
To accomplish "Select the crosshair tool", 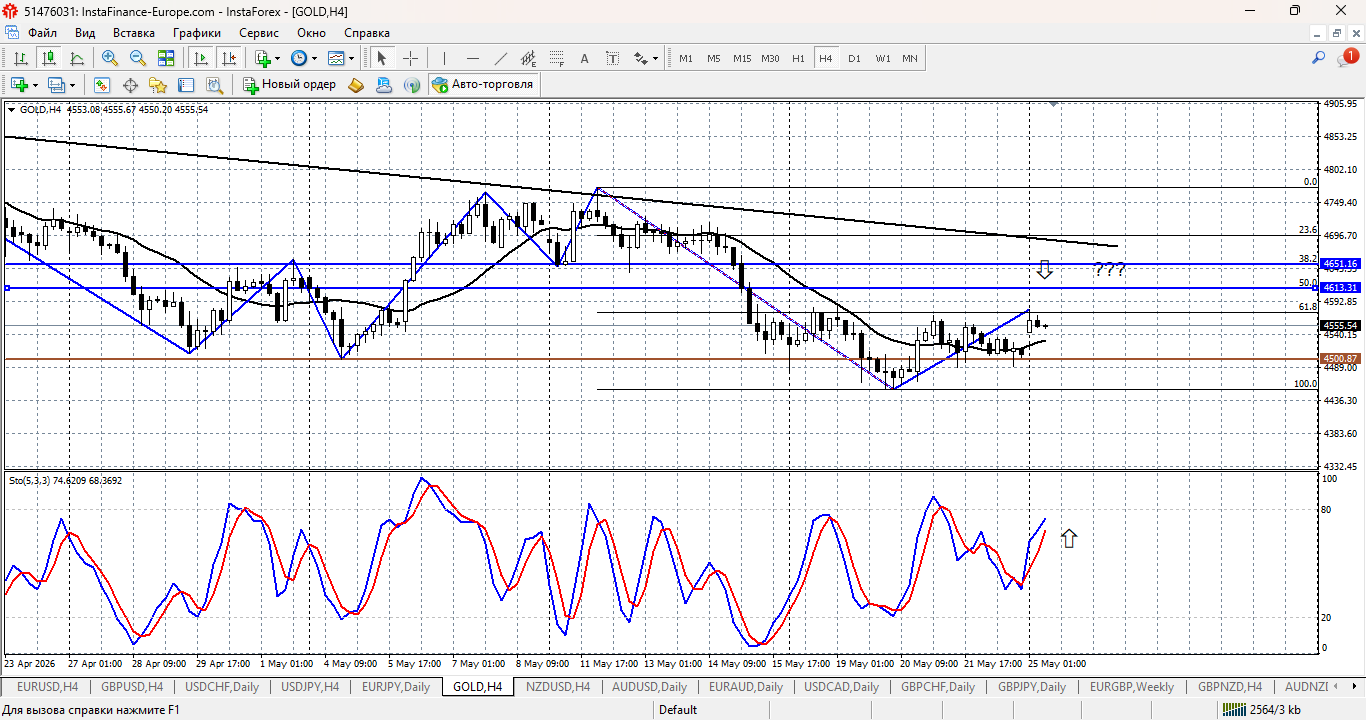I will [410, 58].
